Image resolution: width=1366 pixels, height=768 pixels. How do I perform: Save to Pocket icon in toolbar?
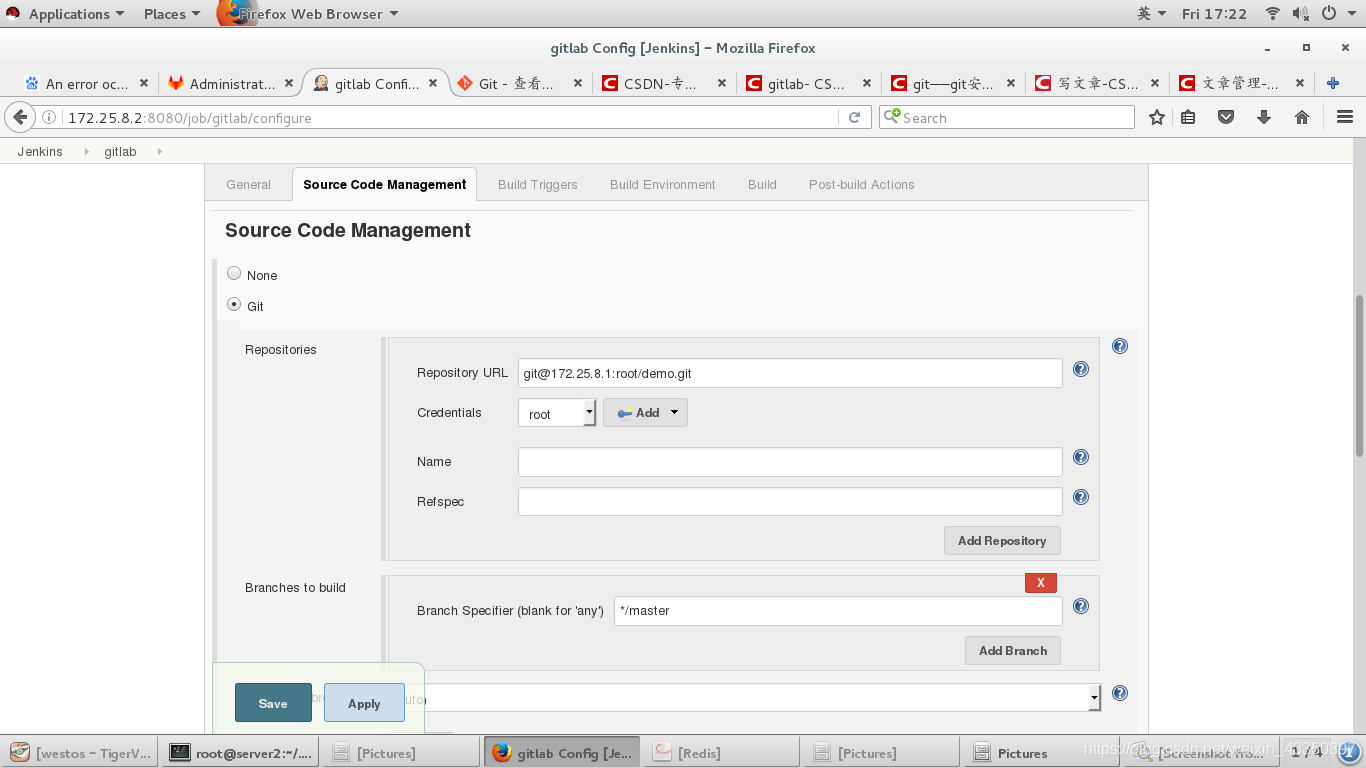pos(1226,117)
